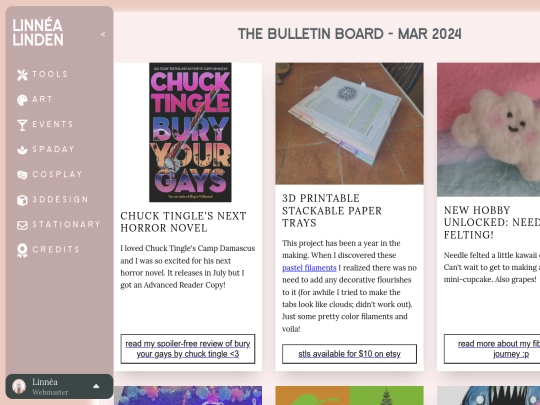540x405 pixels.
Task: Click the Tools wrench-and-screwdriver icon
Action: 22,74
